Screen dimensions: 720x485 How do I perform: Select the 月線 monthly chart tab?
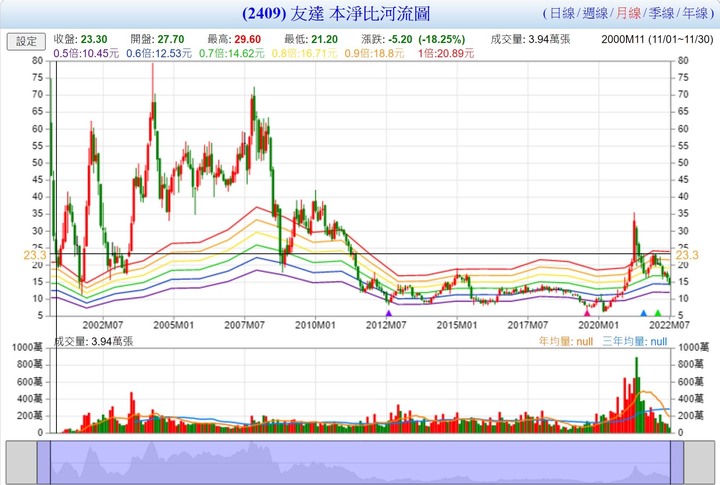tap(628, 13)
